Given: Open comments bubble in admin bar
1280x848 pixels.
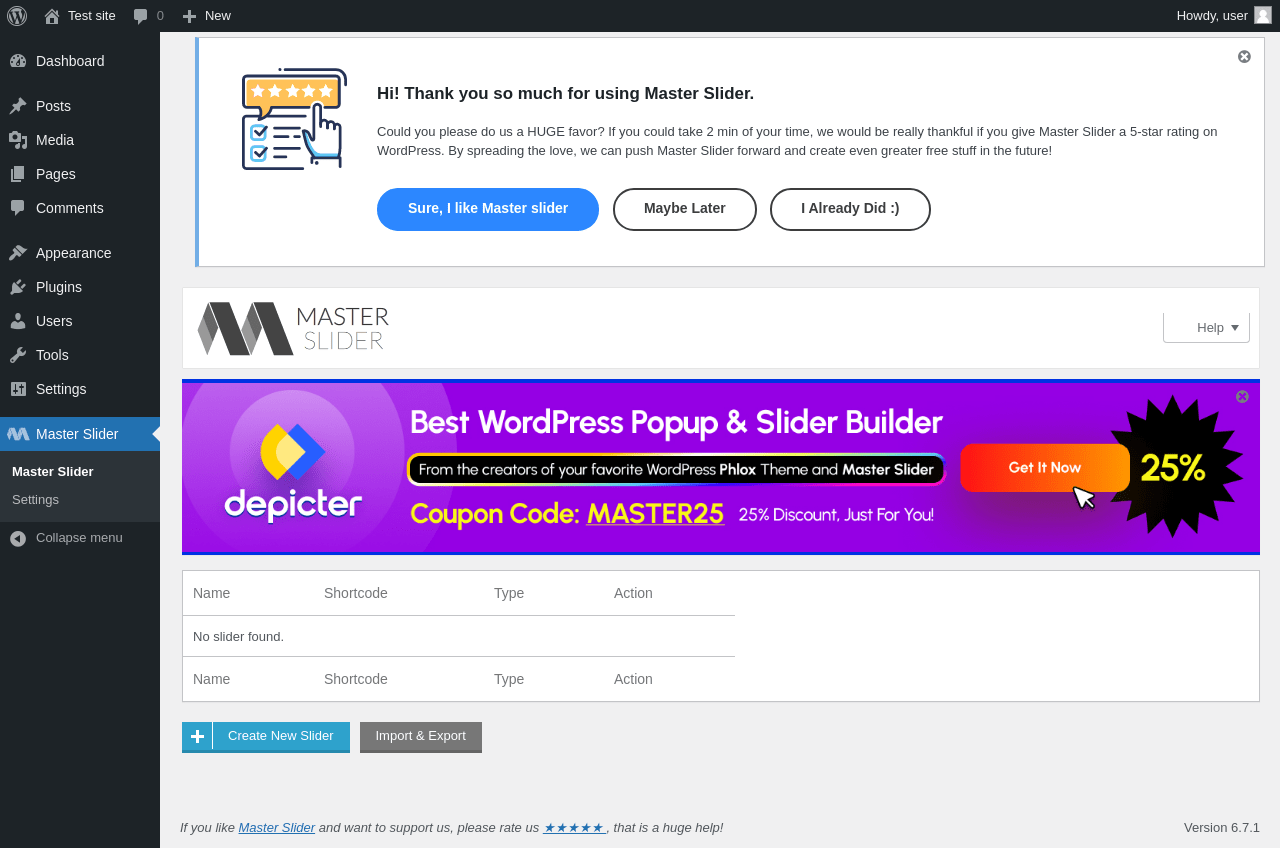Looking at the screenshot, I should (148, 15).
